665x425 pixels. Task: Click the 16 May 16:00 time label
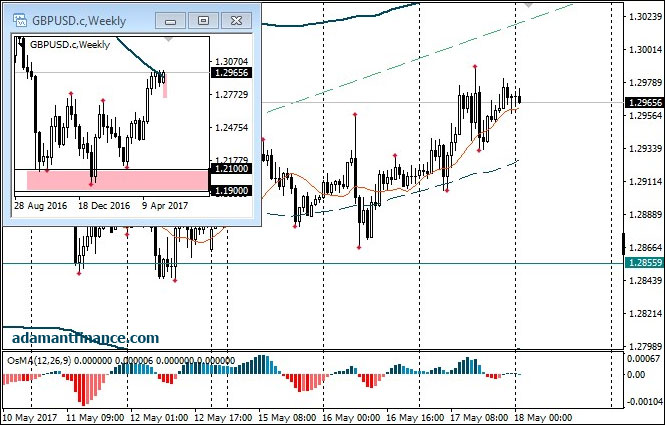tap(415, 417)
